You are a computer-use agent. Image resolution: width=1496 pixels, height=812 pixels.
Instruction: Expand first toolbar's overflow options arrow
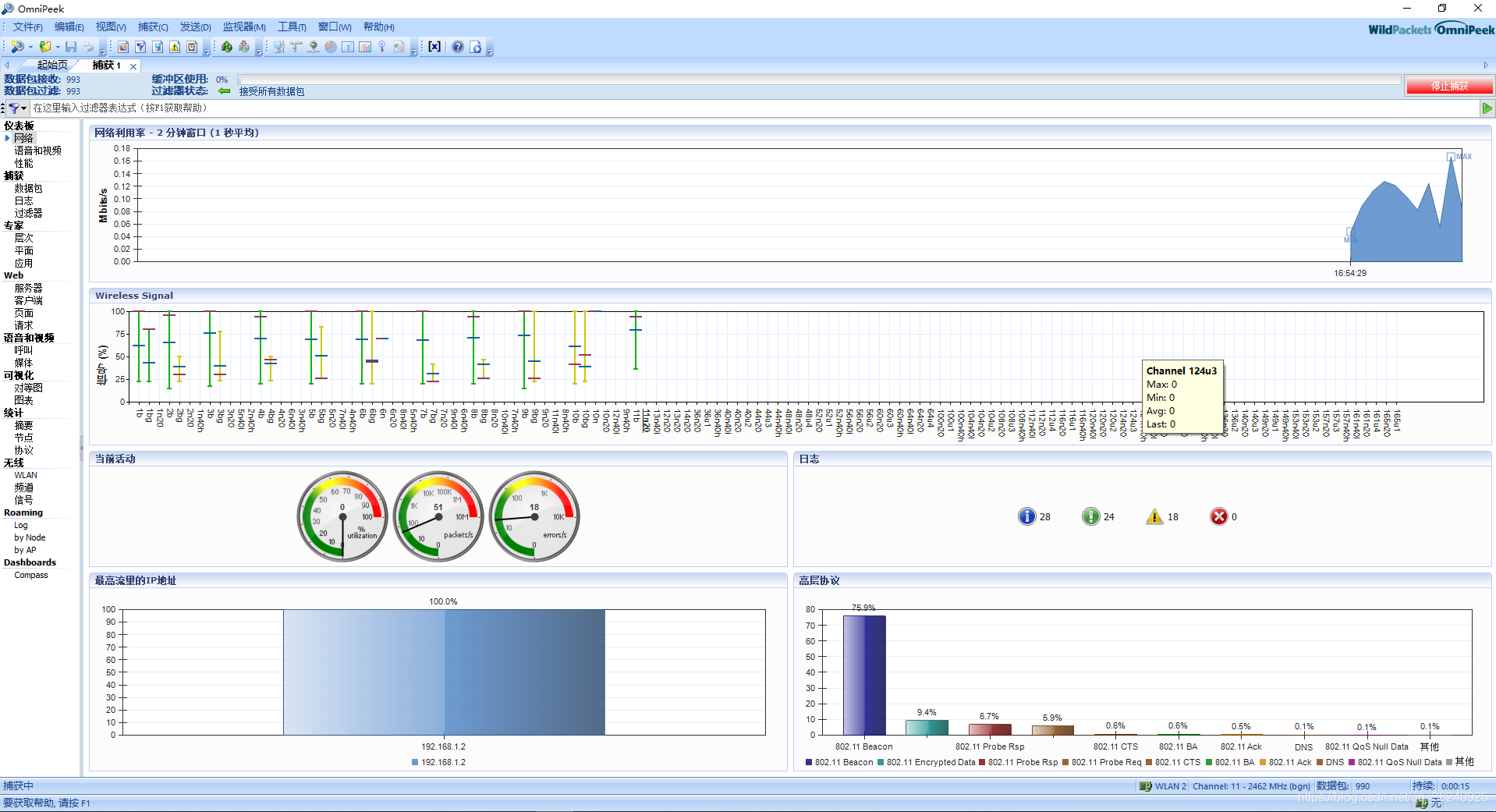pos(102,50)
